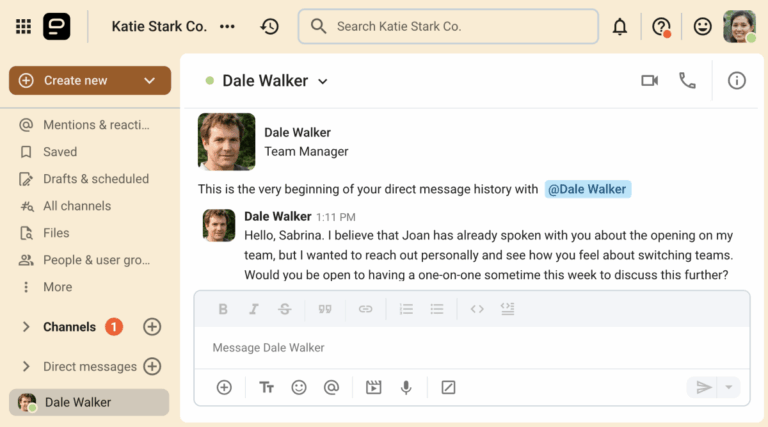Open the history clock icon
The width and height of the screenshot is (768, 427).
269,27
